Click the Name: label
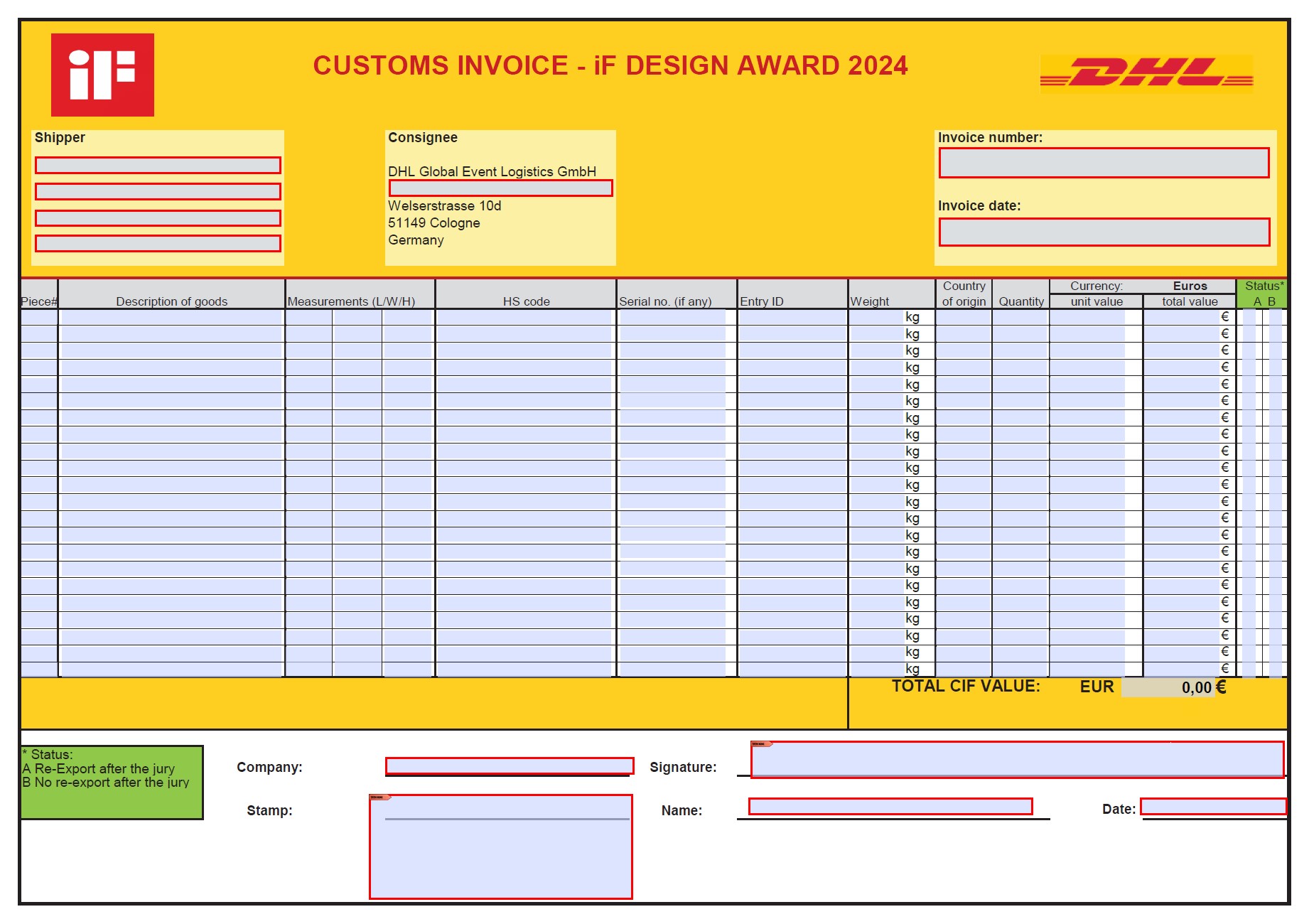Image resolution: width=1309 pixels, height=924 pixels. [x=682, y=810]
